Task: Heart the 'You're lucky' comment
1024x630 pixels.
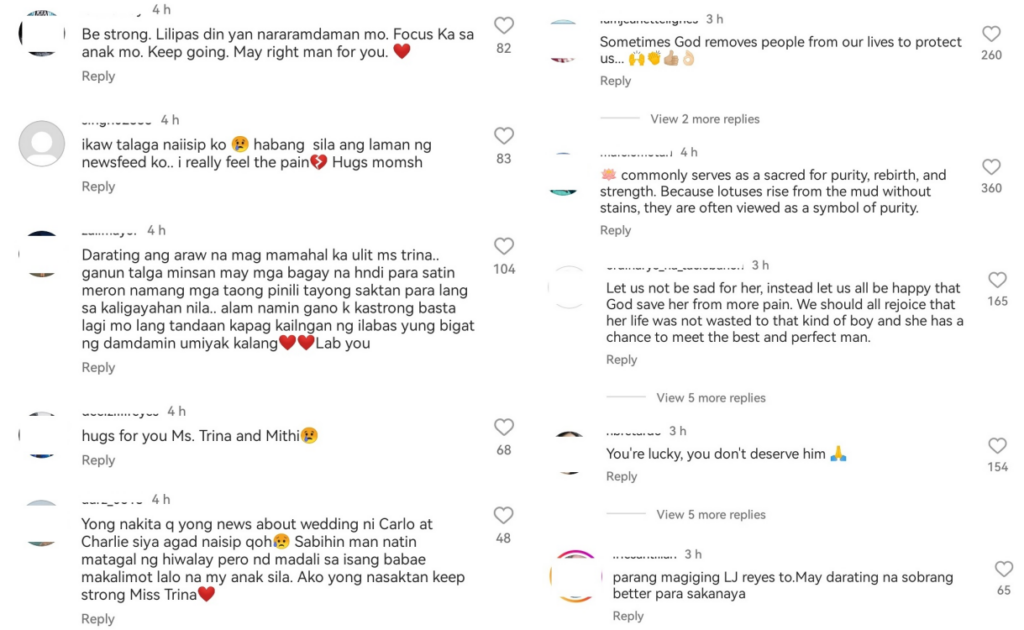Action: [997, 446]
